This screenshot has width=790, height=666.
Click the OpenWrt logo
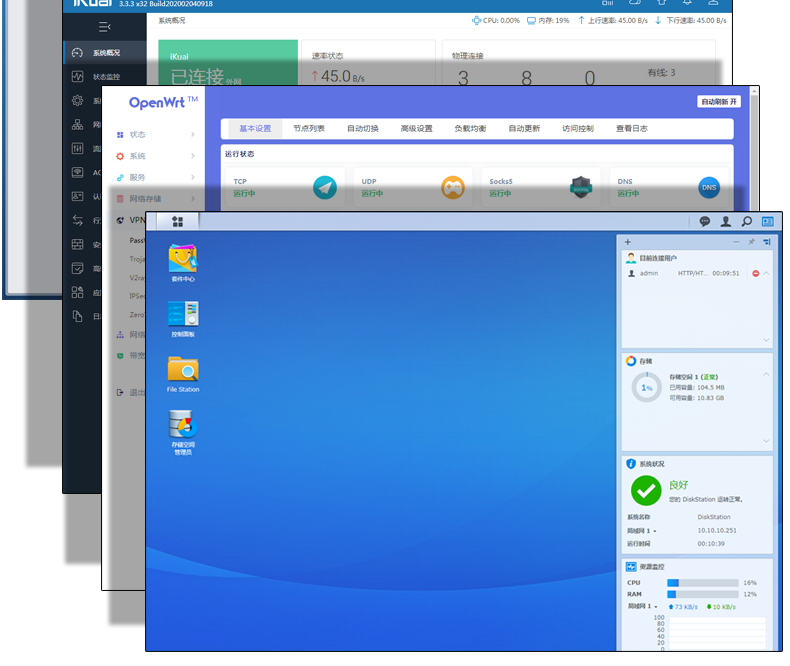pyautogui.click(x=163, y=102)
